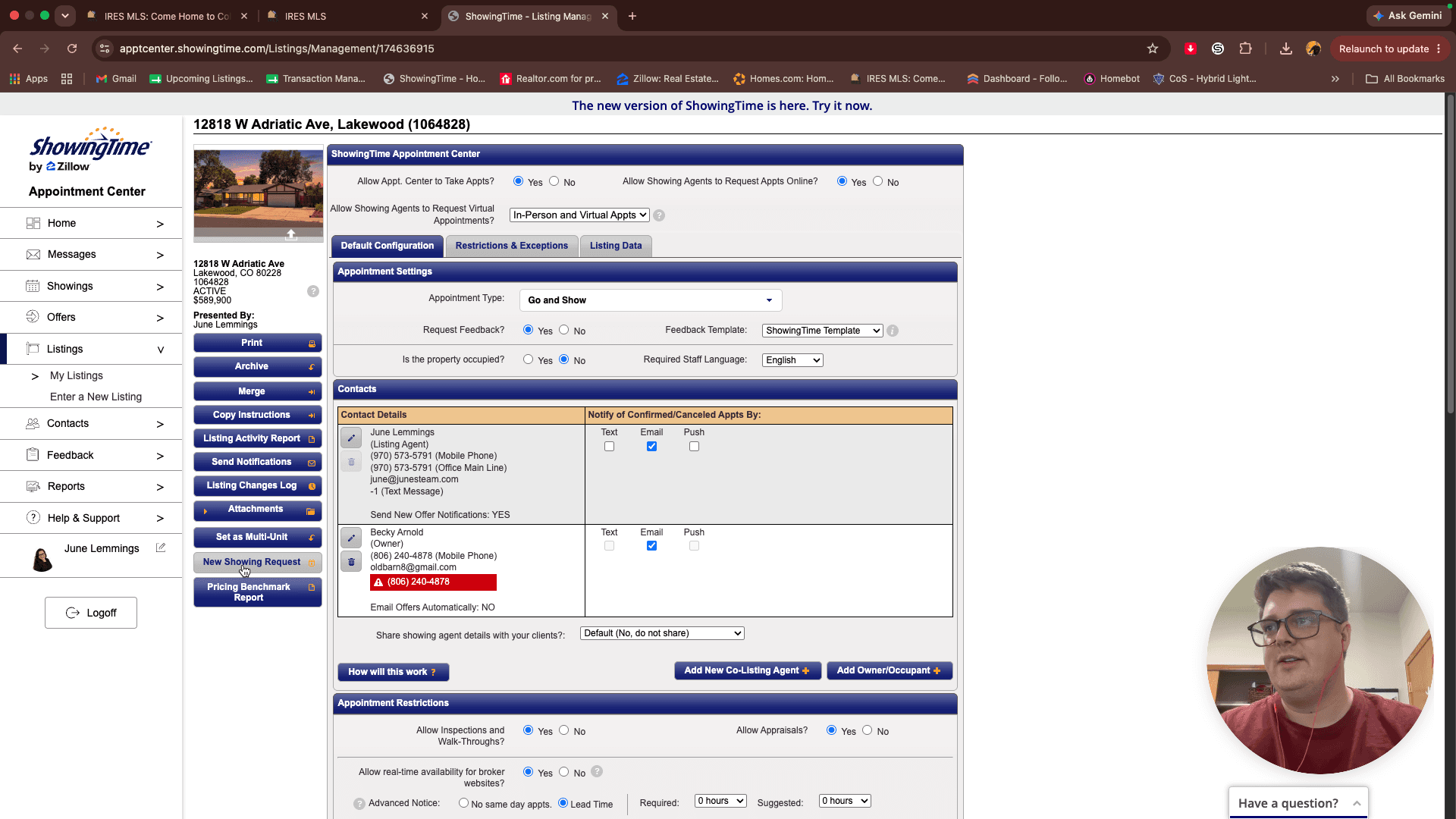The width and height of the screenshot is (1456, 819).
Task: Click the info icon beside Feedback Template
Action: tap(893, 331)
